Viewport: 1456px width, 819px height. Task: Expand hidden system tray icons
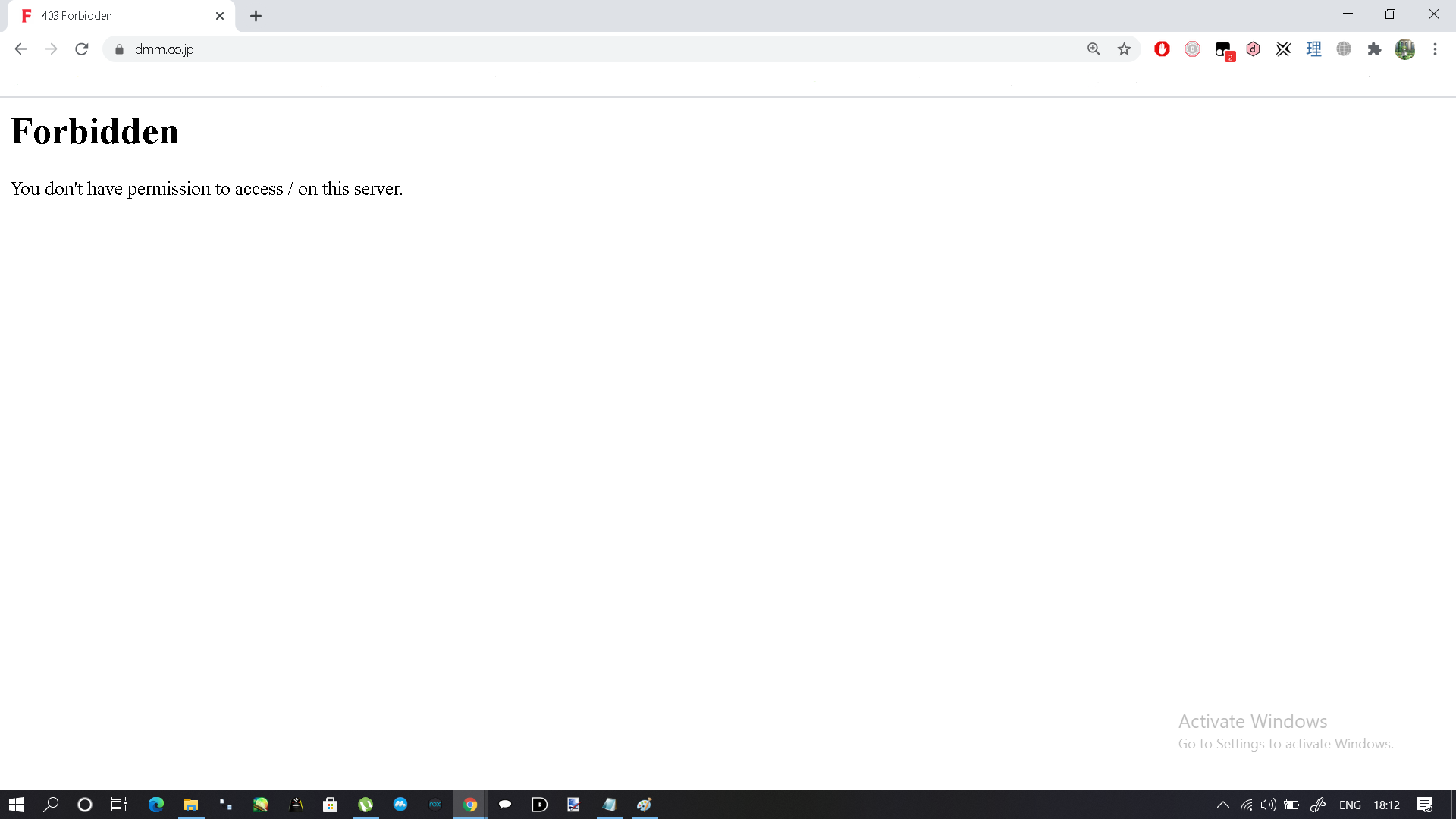click(1222, 805)
